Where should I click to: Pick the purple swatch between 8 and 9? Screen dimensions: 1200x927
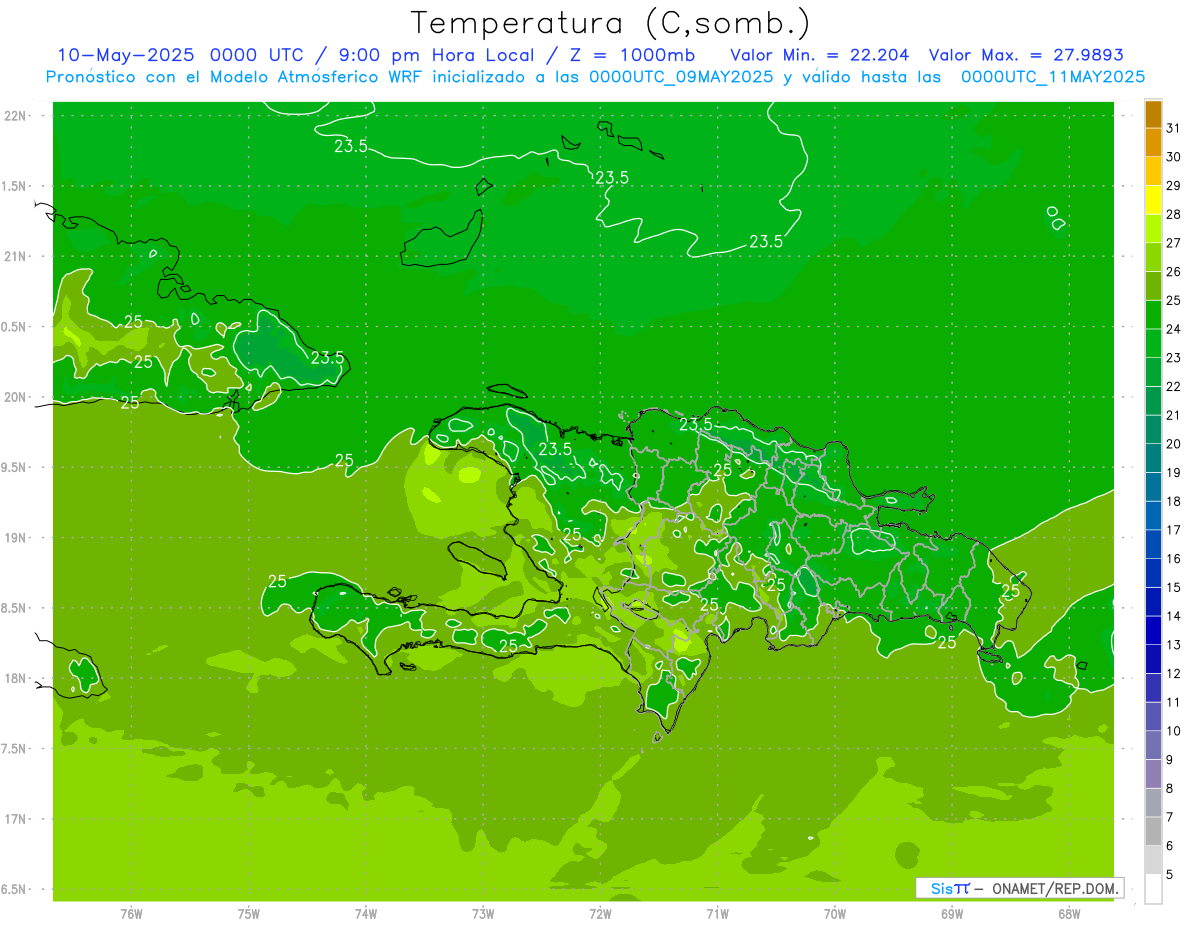coord(1153,773)
